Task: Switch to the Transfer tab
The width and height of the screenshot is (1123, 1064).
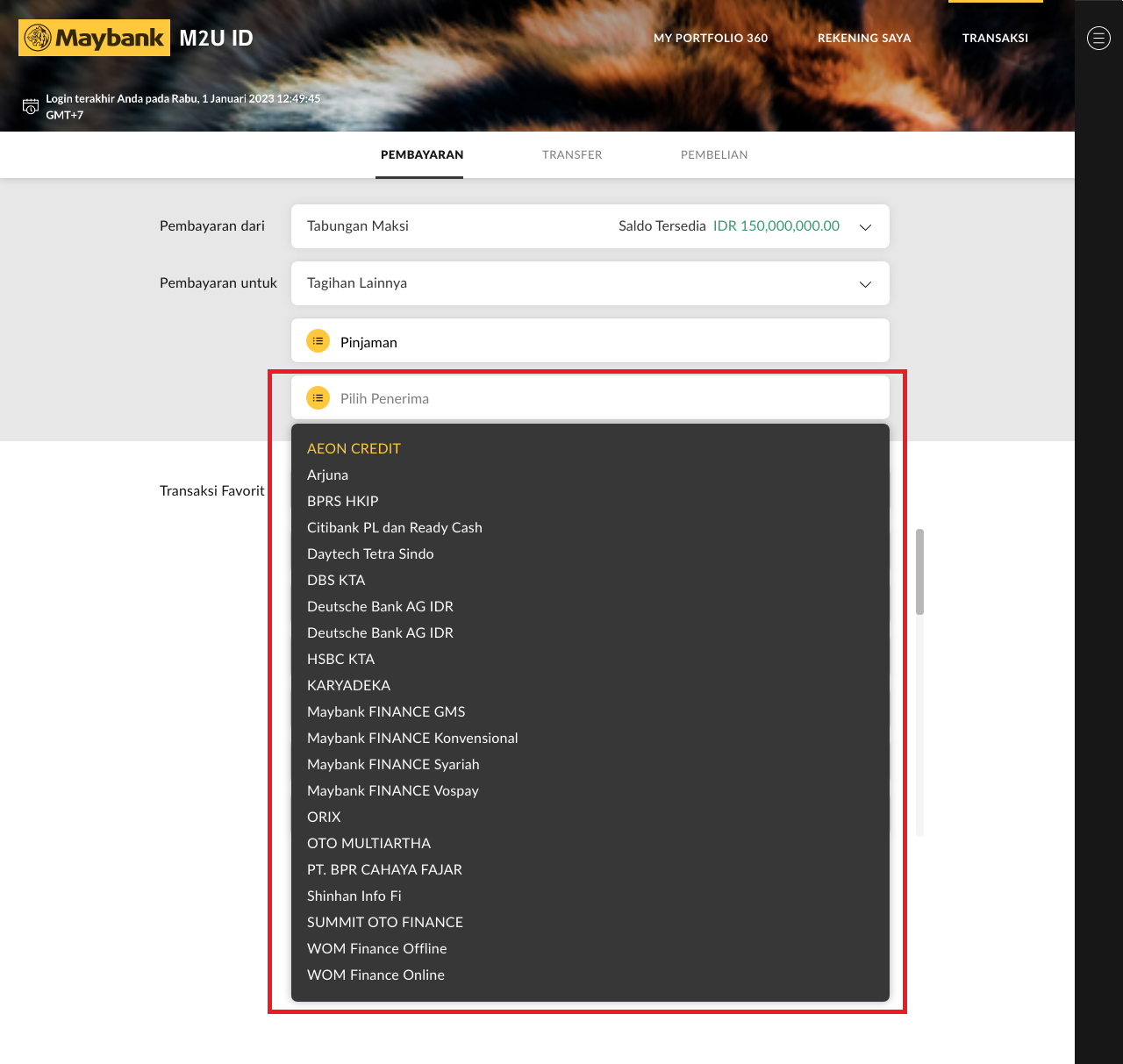Action: tap(572, 155)
